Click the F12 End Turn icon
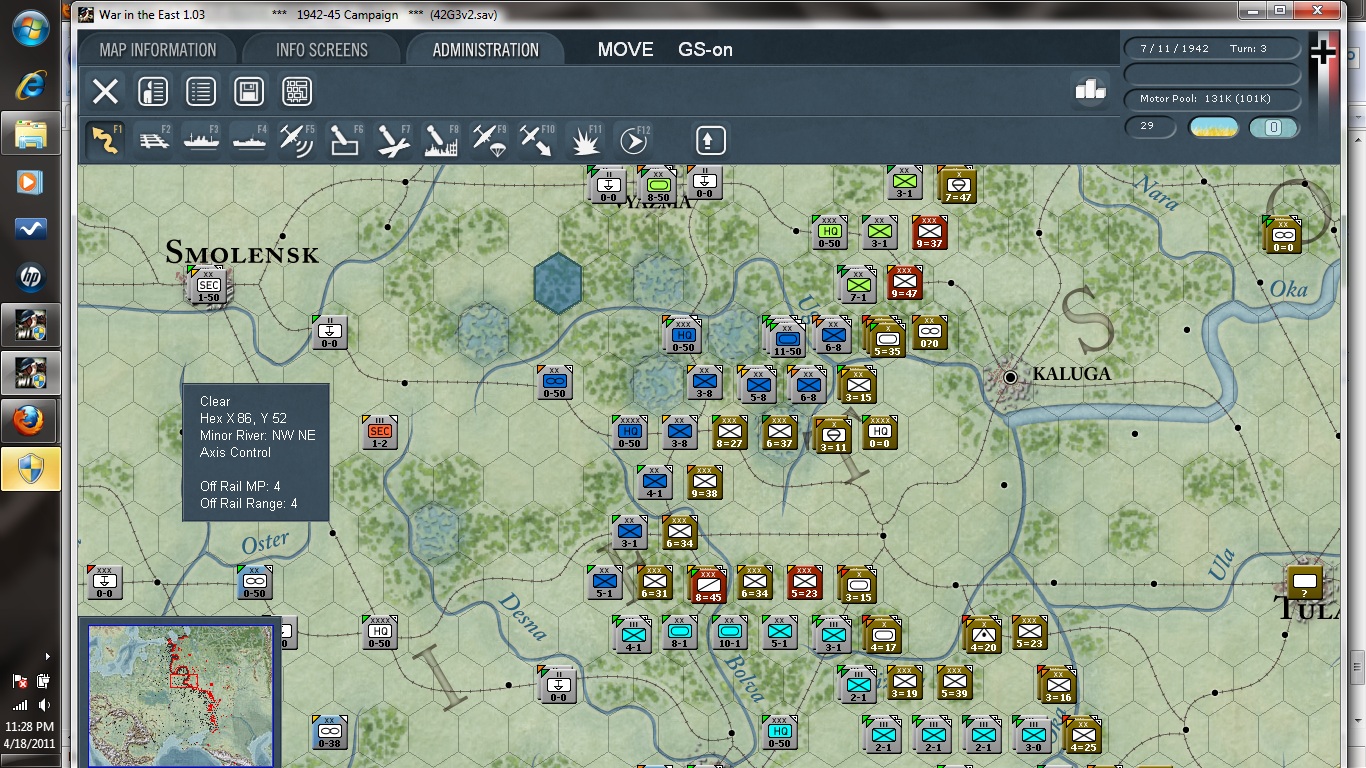 tap(634, 140)
